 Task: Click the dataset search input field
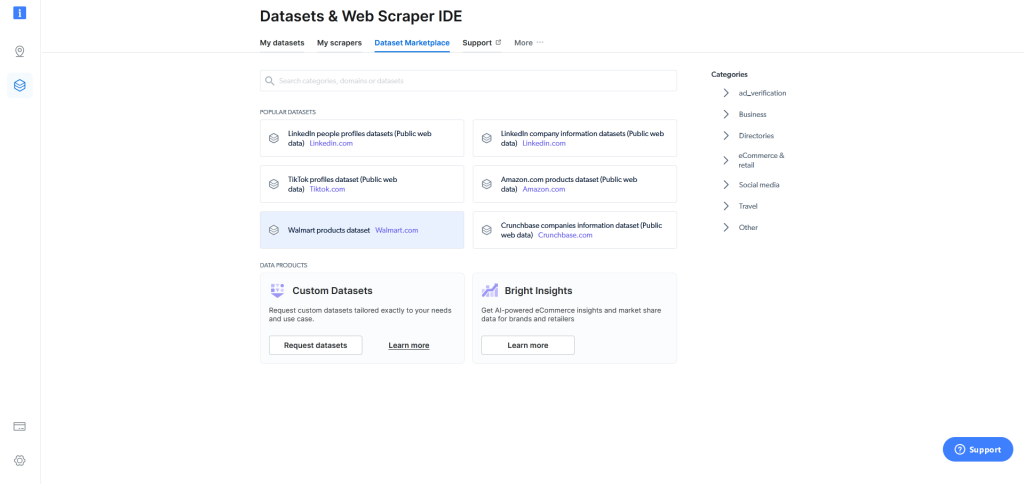(470, 81)
